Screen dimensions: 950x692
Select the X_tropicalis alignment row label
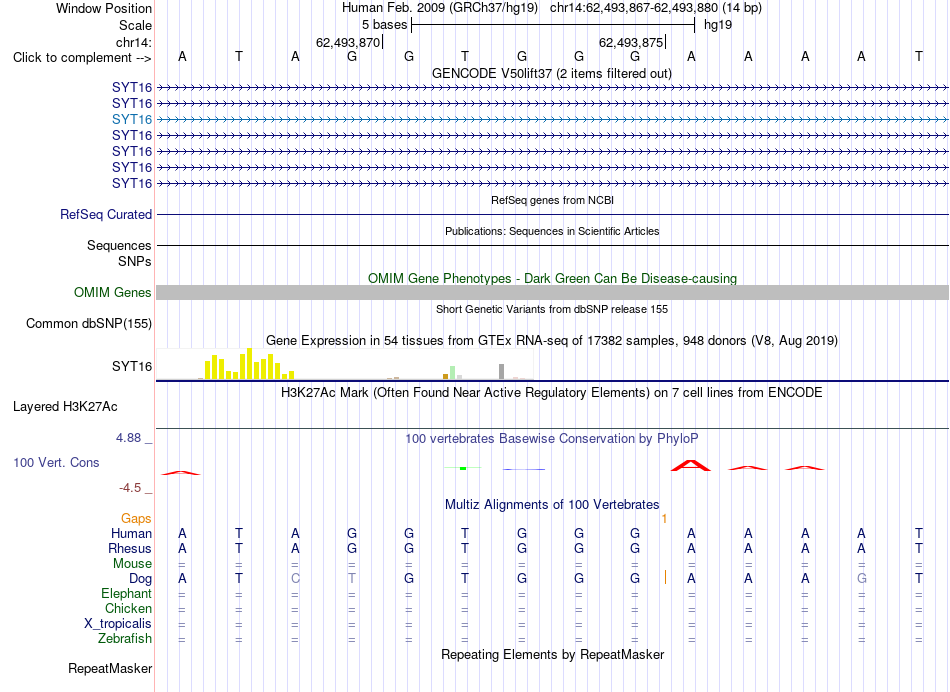[118, 624]
